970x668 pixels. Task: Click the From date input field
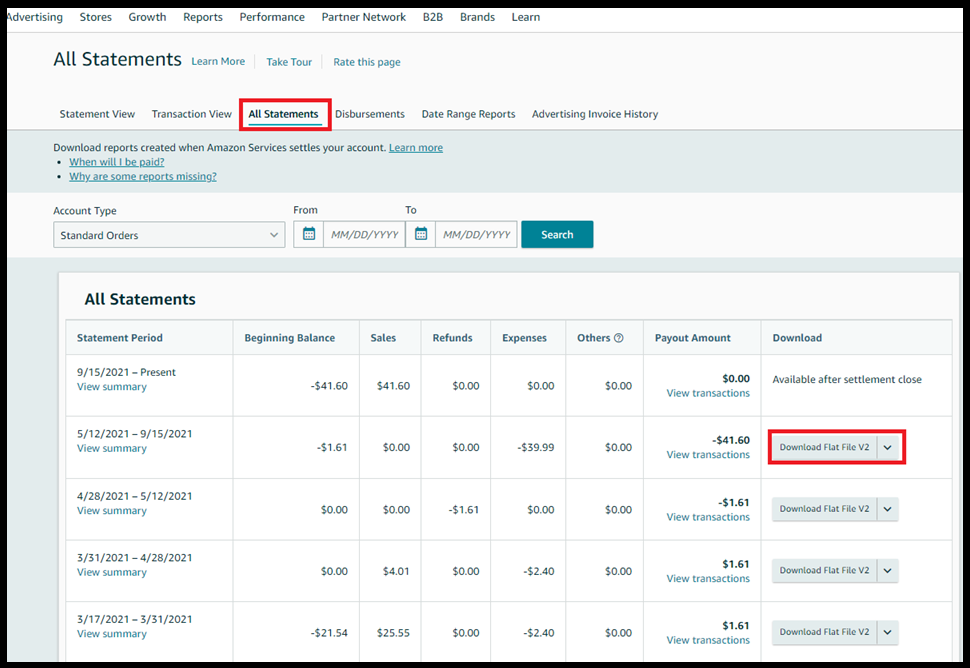364,235
